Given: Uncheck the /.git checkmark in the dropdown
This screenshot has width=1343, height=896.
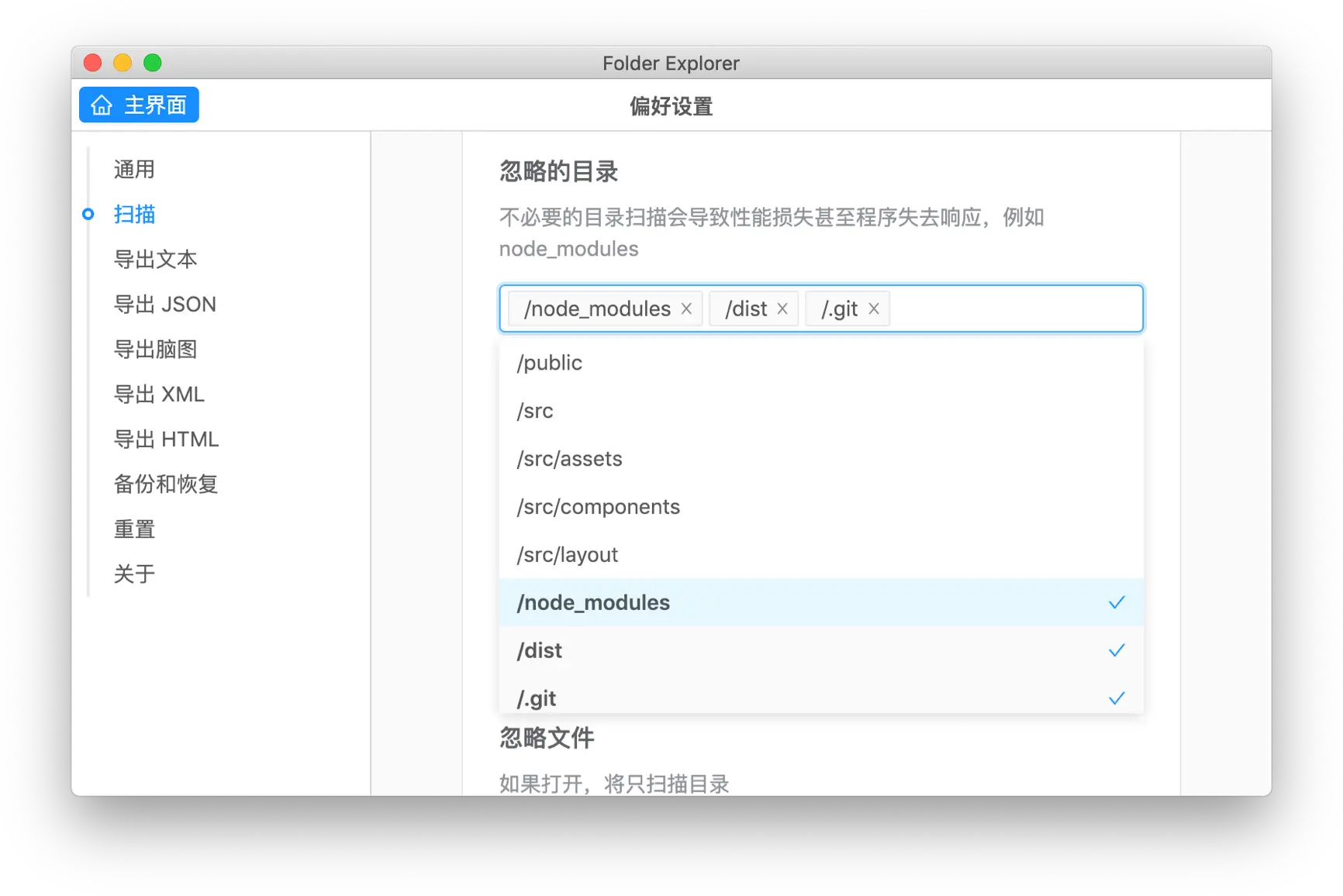Looking at the screenshot, I should (1117, 698).
